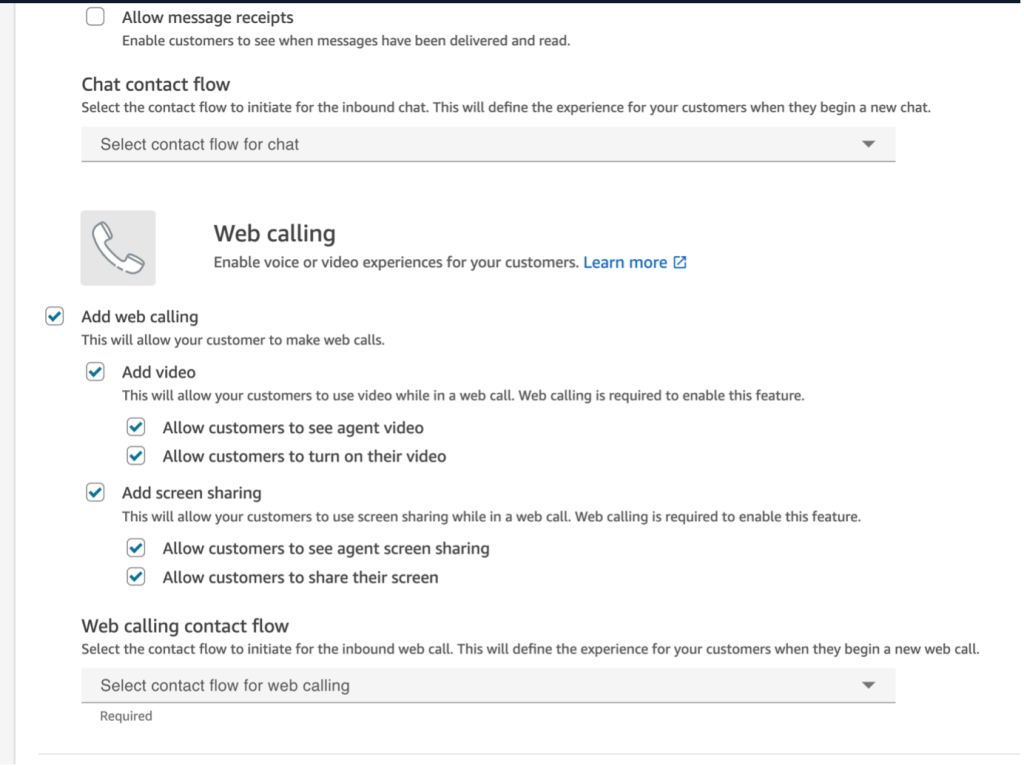Image resolution: width=1024 pixels, height=766 pixels.
Task: Toggle Allow customers to turn on their video
Action: click(136, 456)
